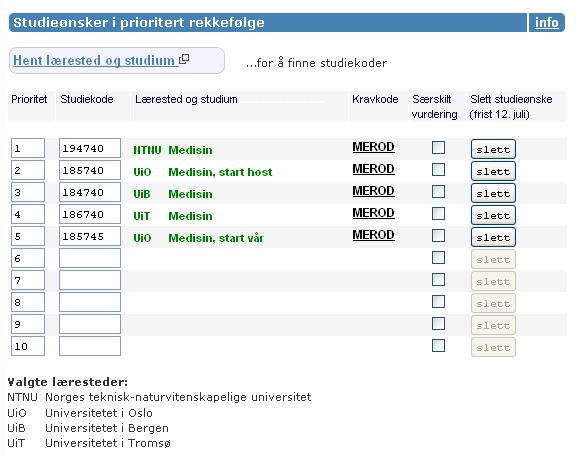Select the prioritet field showing 3
Screen dimensions: 580x456
coord(28,192)
